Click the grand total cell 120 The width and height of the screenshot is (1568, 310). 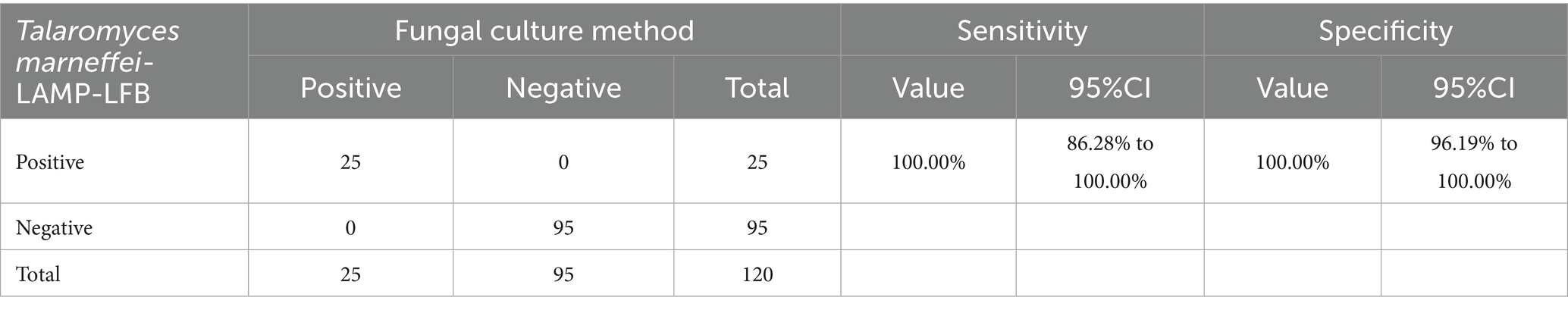coord(757,274)
